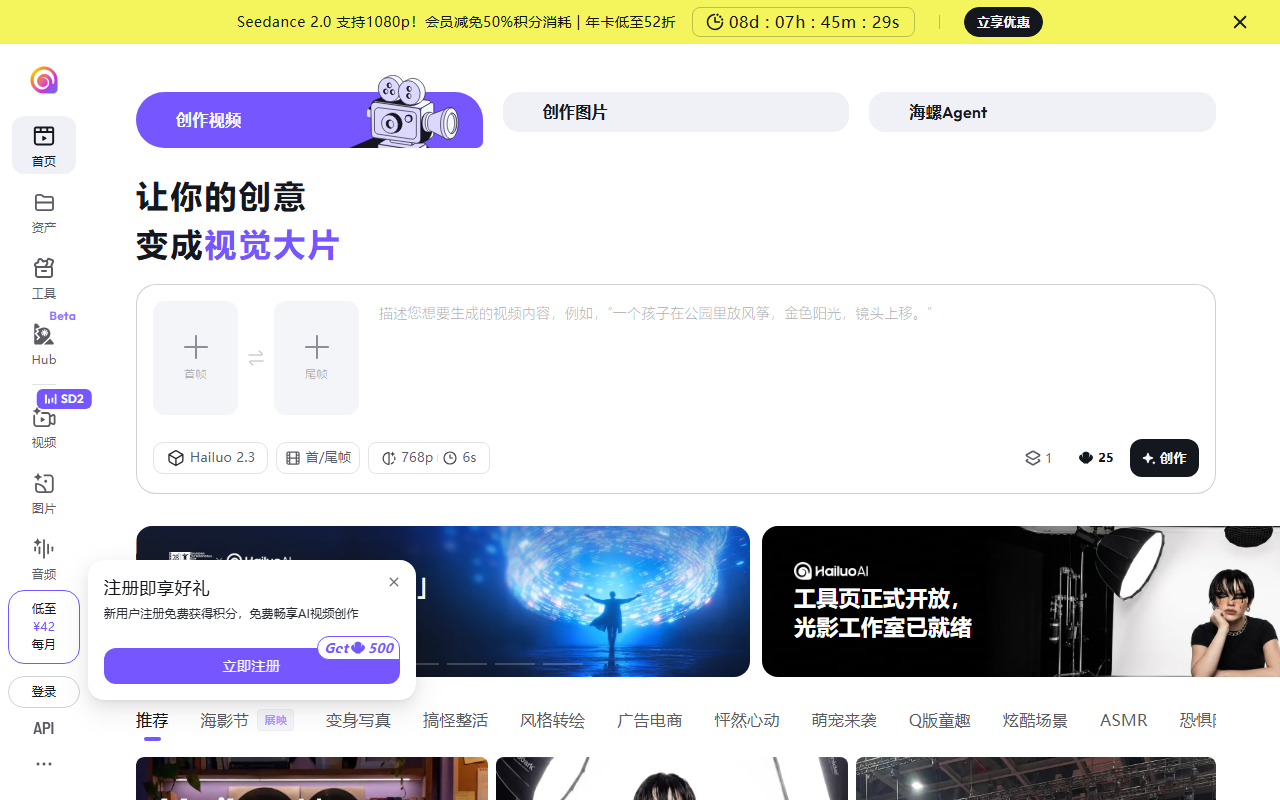Click the 视觉大片 purple heading text
1280x800 pixels.
pyautogui.click(x=272, y=246)
